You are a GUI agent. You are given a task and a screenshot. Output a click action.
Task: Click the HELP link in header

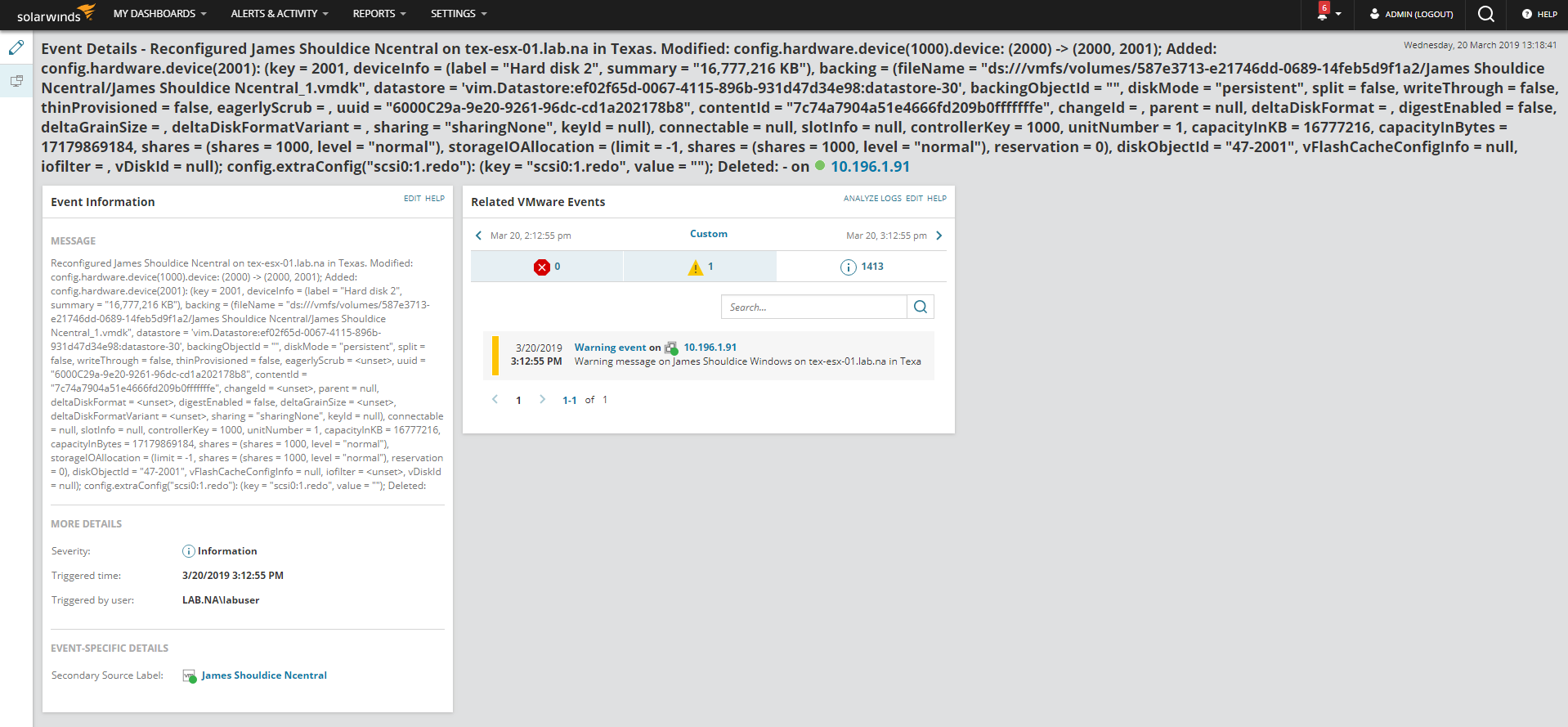1539,14
